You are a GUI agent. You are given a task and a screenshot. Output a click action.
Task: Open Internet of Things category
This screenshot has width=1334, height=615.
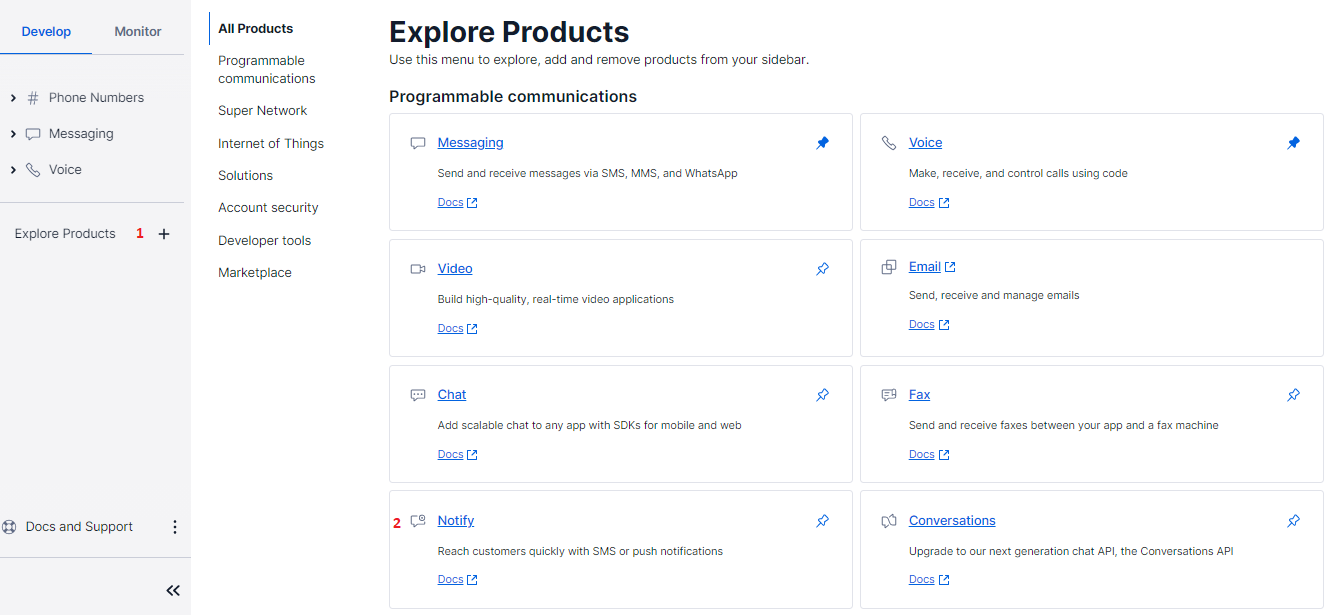pos(271,144)
